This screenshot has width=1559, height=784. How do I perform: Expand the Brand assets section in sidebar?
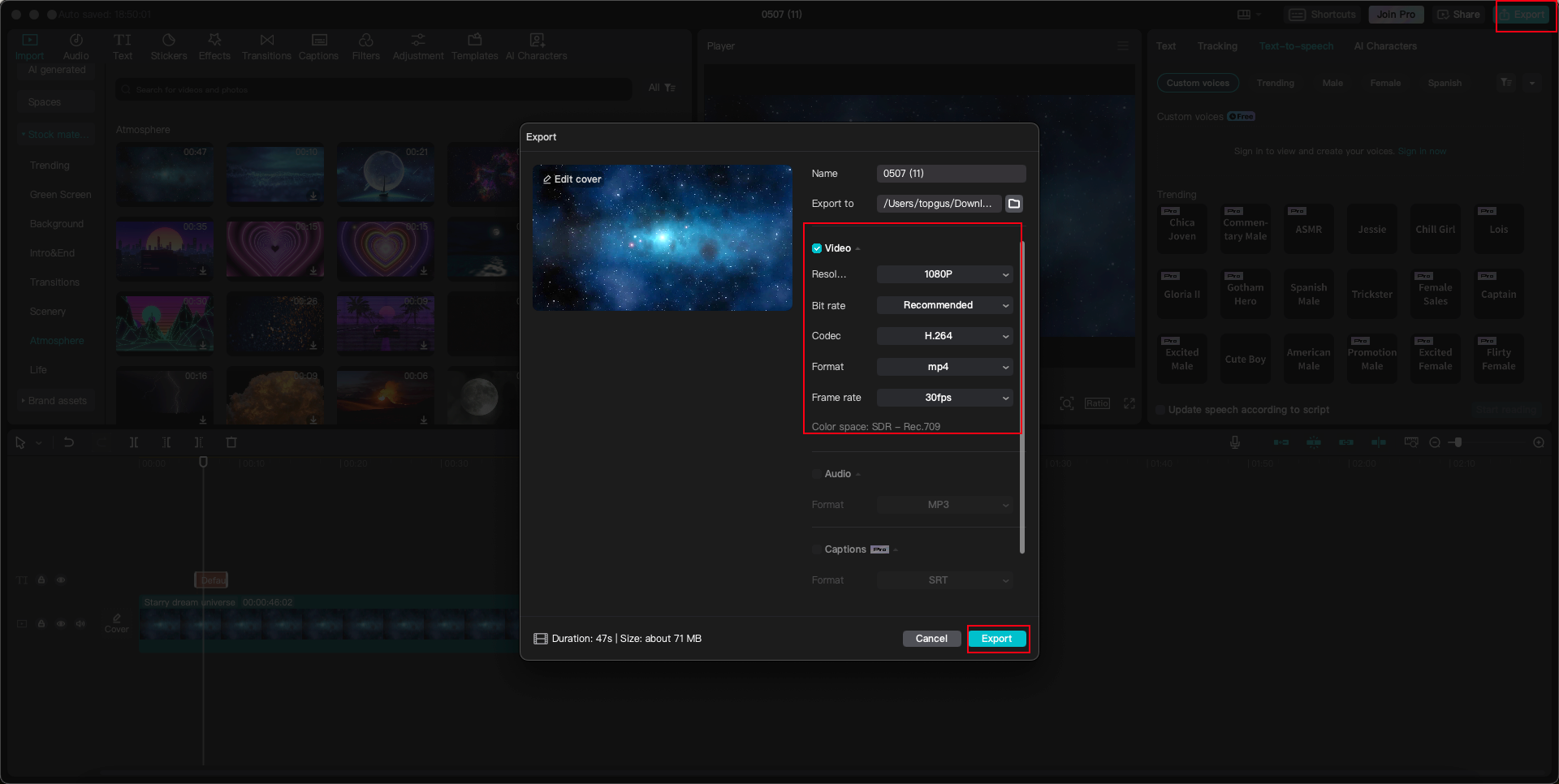55,401
